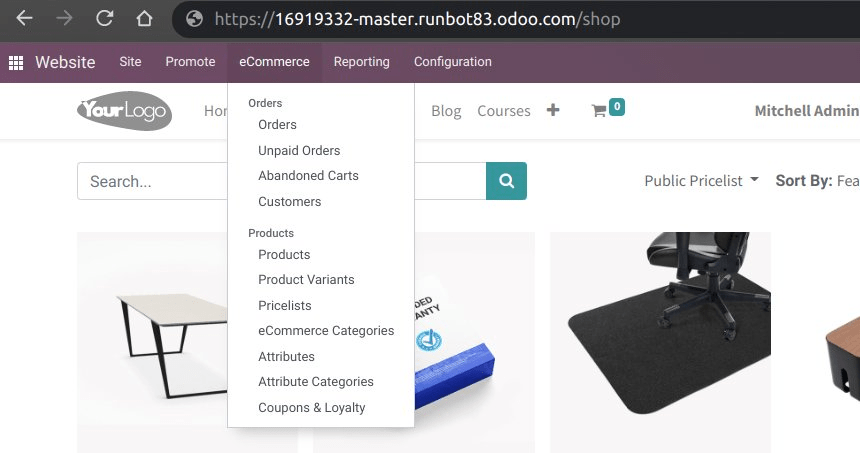The width and height of the screenshot is (860, 453).
Task: Open the Sort By dropdown
Action: [817, 180]
